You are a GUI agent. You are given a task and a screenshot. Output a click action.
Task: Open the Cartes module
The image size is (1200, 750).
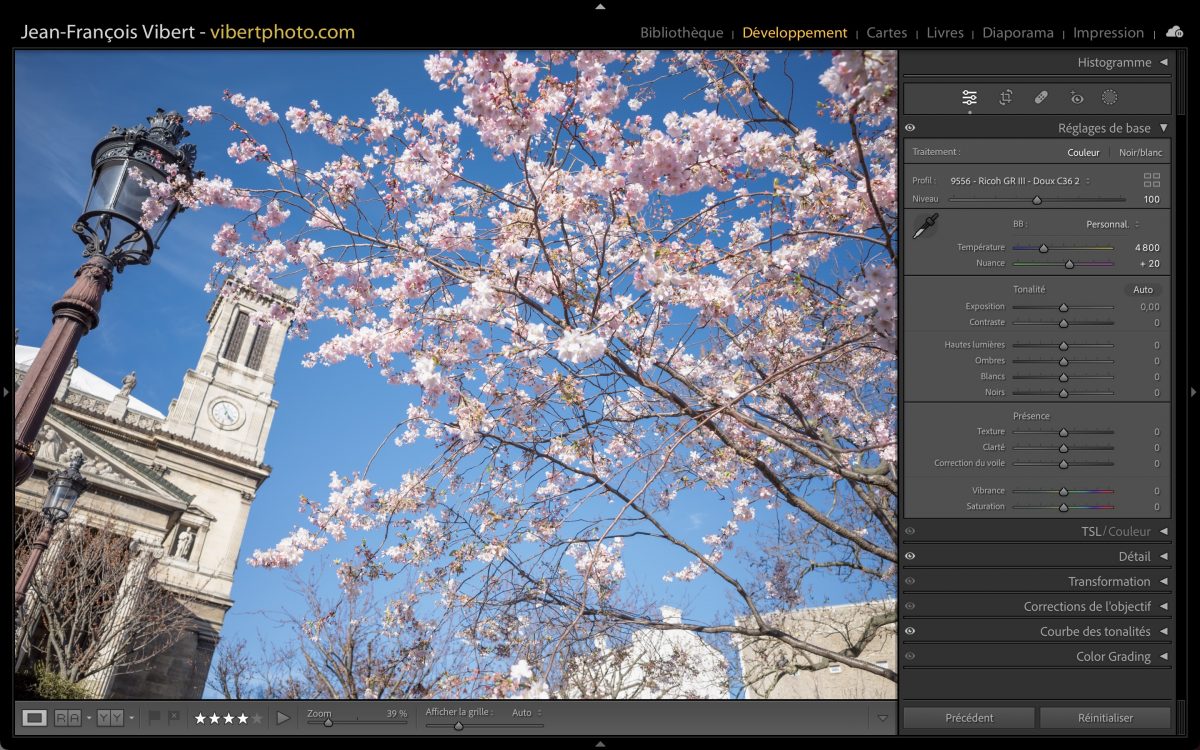click(886, 33)
